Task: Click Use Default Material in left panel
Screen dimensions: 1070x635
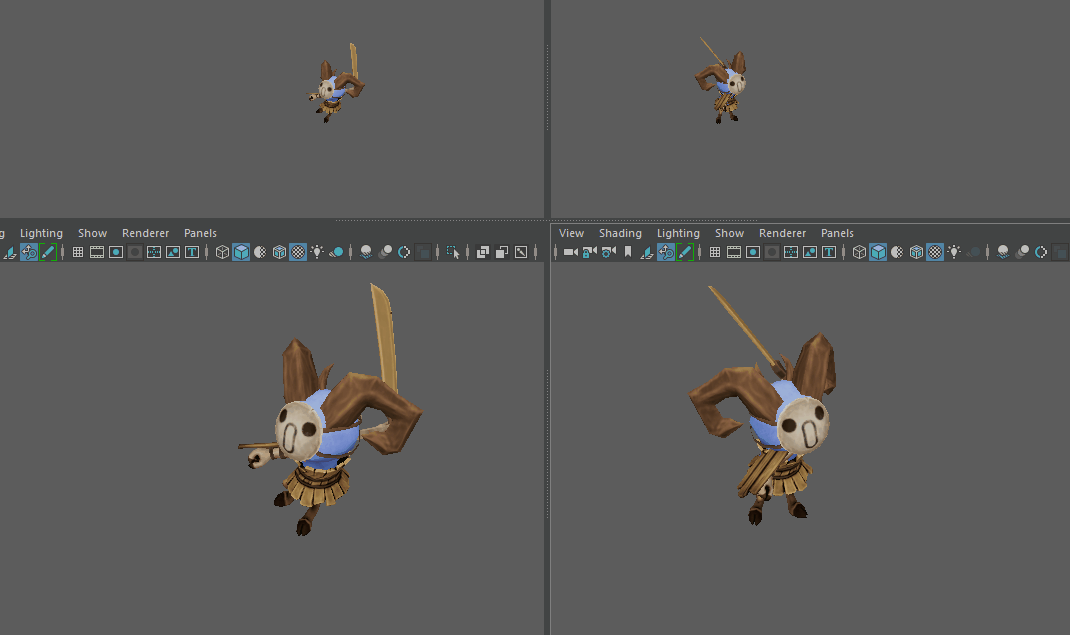Action: [261, 252]
